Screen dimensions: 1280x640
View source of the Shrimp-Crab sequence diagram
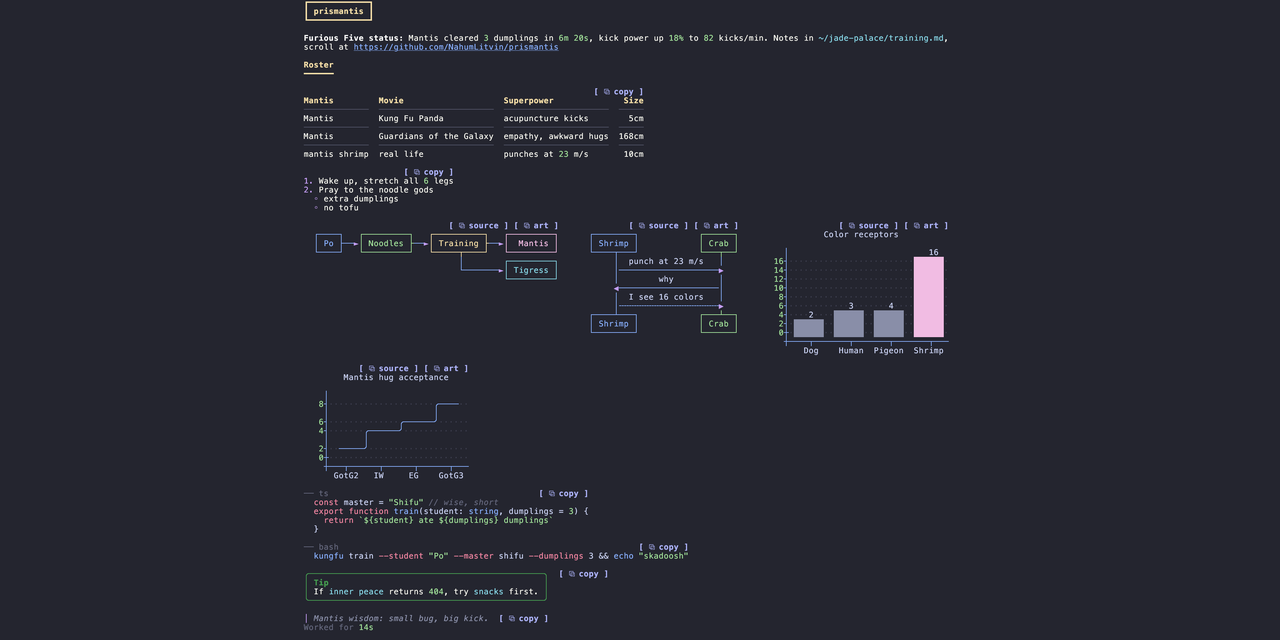[659, 226]
